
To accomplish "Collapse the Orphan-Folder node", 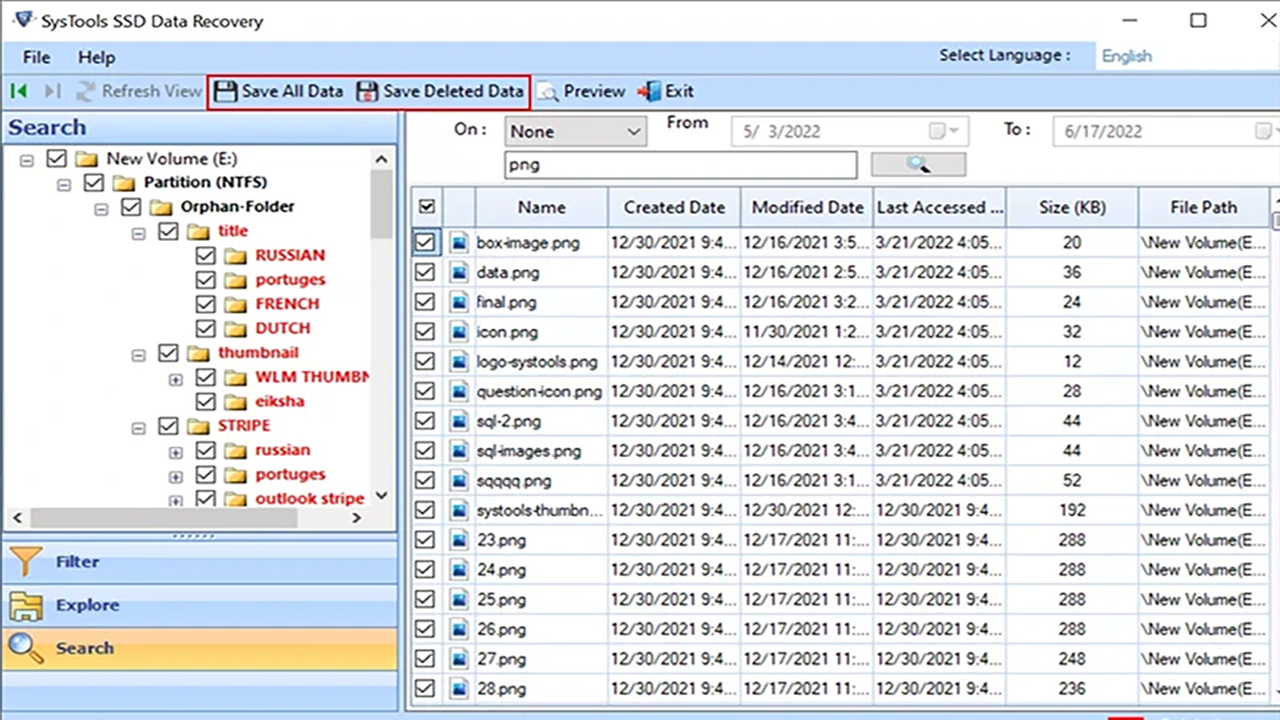I will pos(101,208).
